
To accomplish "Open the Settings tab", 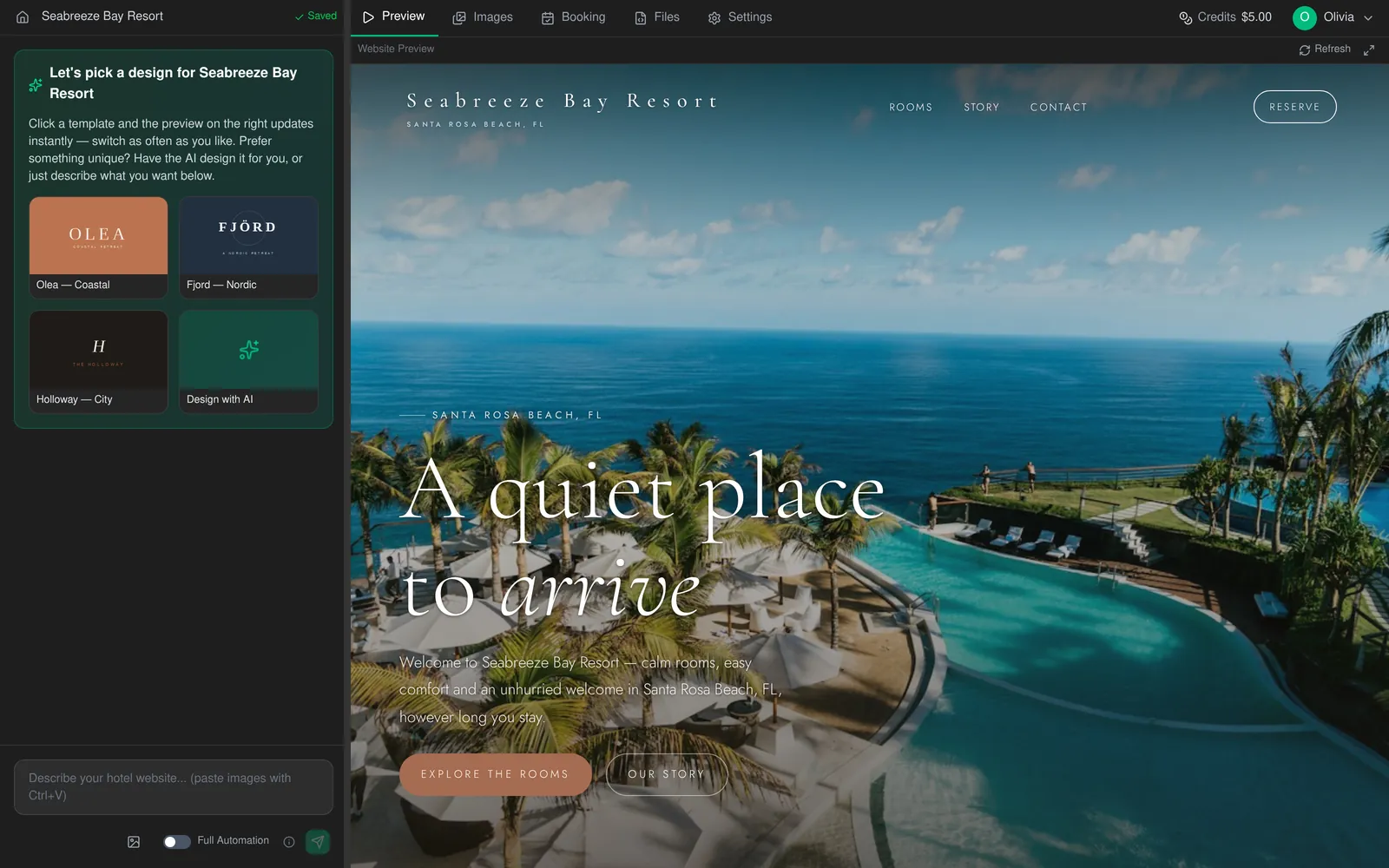I will tap(740, 17).
